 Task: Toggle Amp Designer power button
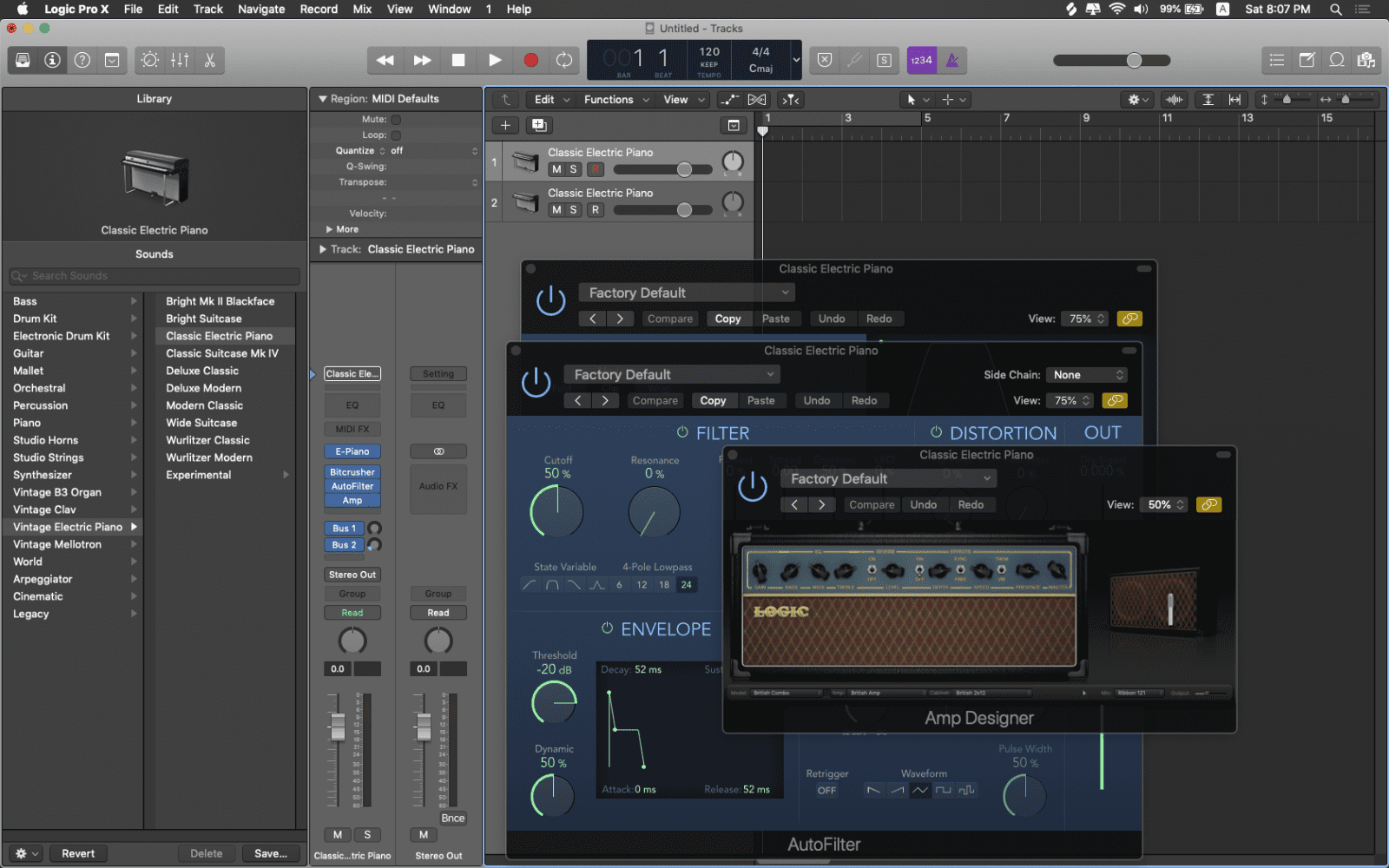point(753,486)
